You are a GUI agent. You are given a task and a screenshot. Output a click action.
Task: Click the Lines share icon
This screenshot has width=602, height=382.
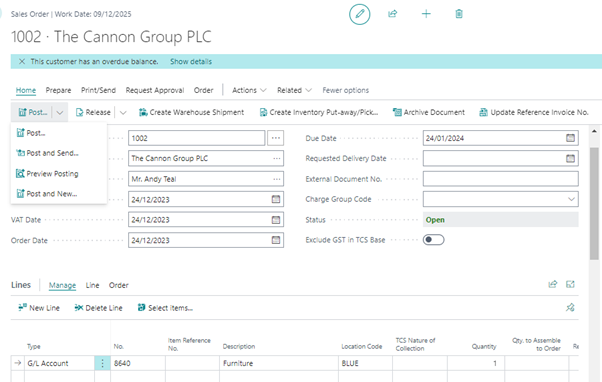pos(552,284)
